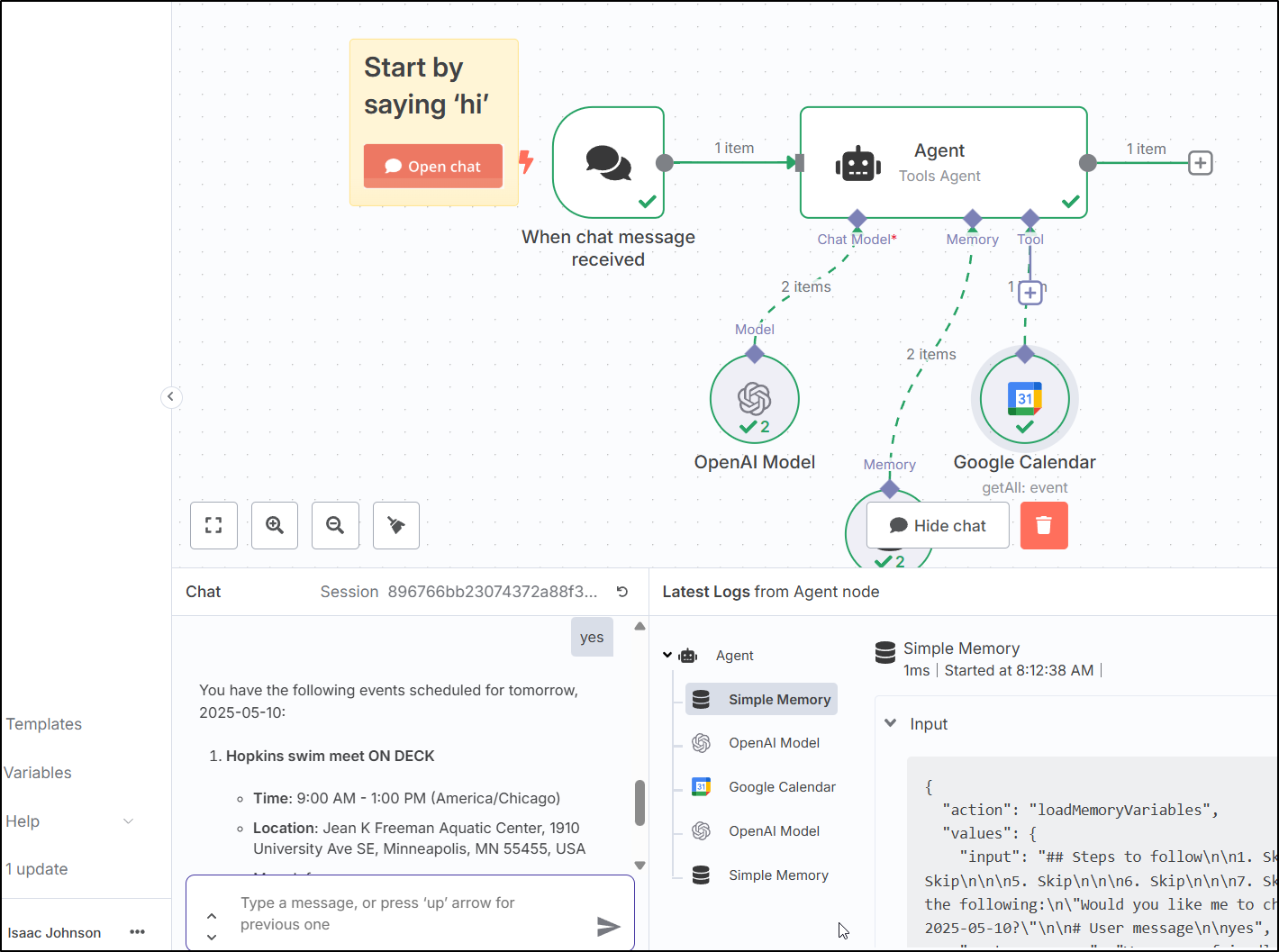
Task: Open the Isaac Johnson user options menu
Action: [137, 932]
